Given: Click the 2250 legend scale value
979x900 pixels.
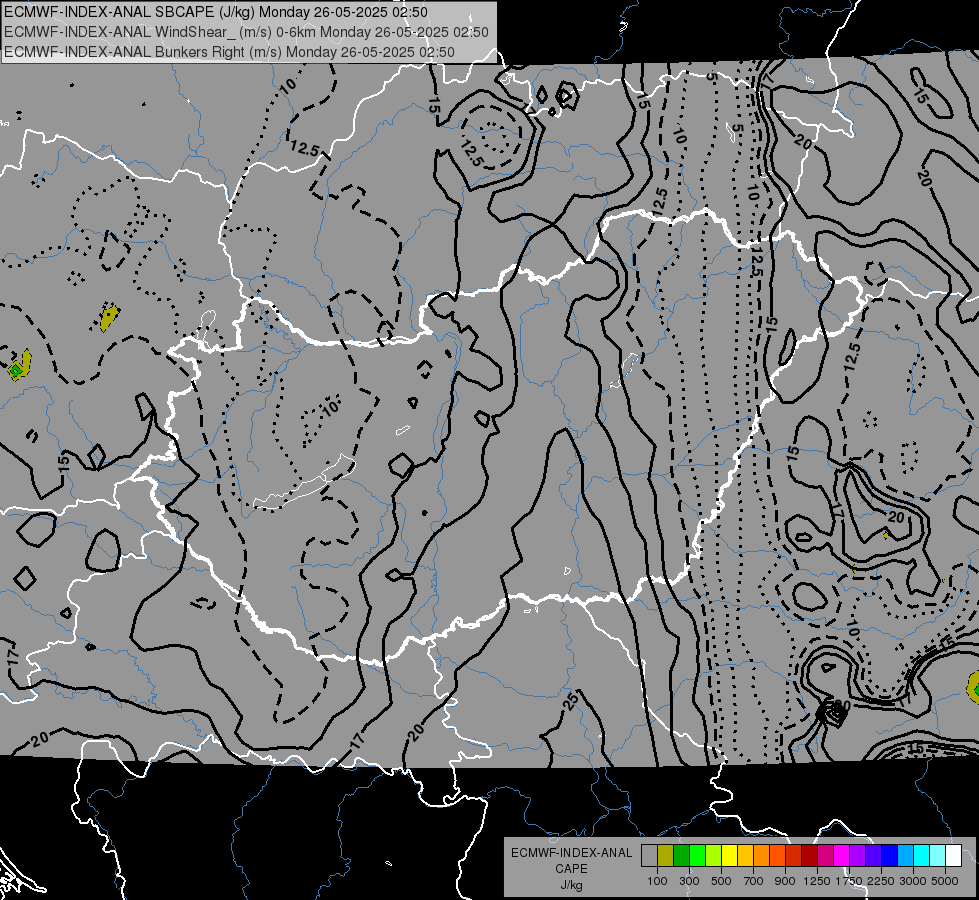Looking at the screenshot, I should (x=881, y=881).
